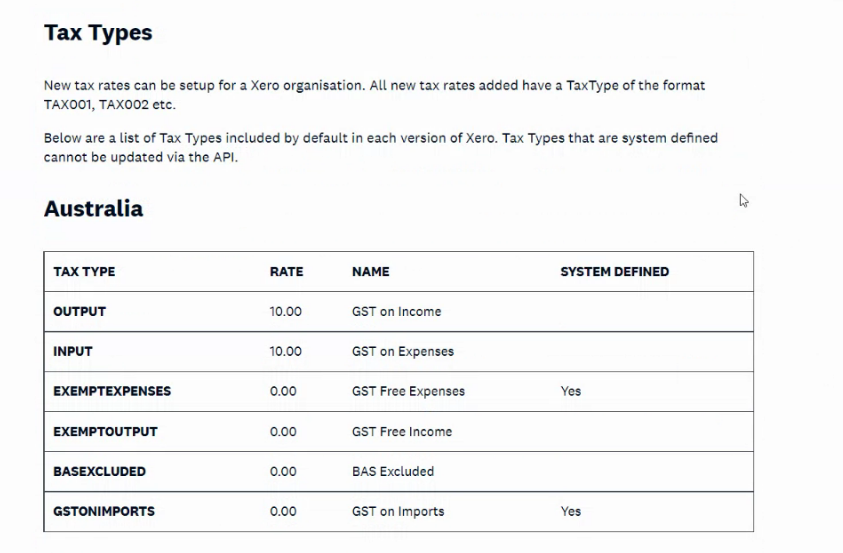Click the BAS Excluded name cell
The height and width of the screenshot is (553, 843).
[x=393, y=471]
